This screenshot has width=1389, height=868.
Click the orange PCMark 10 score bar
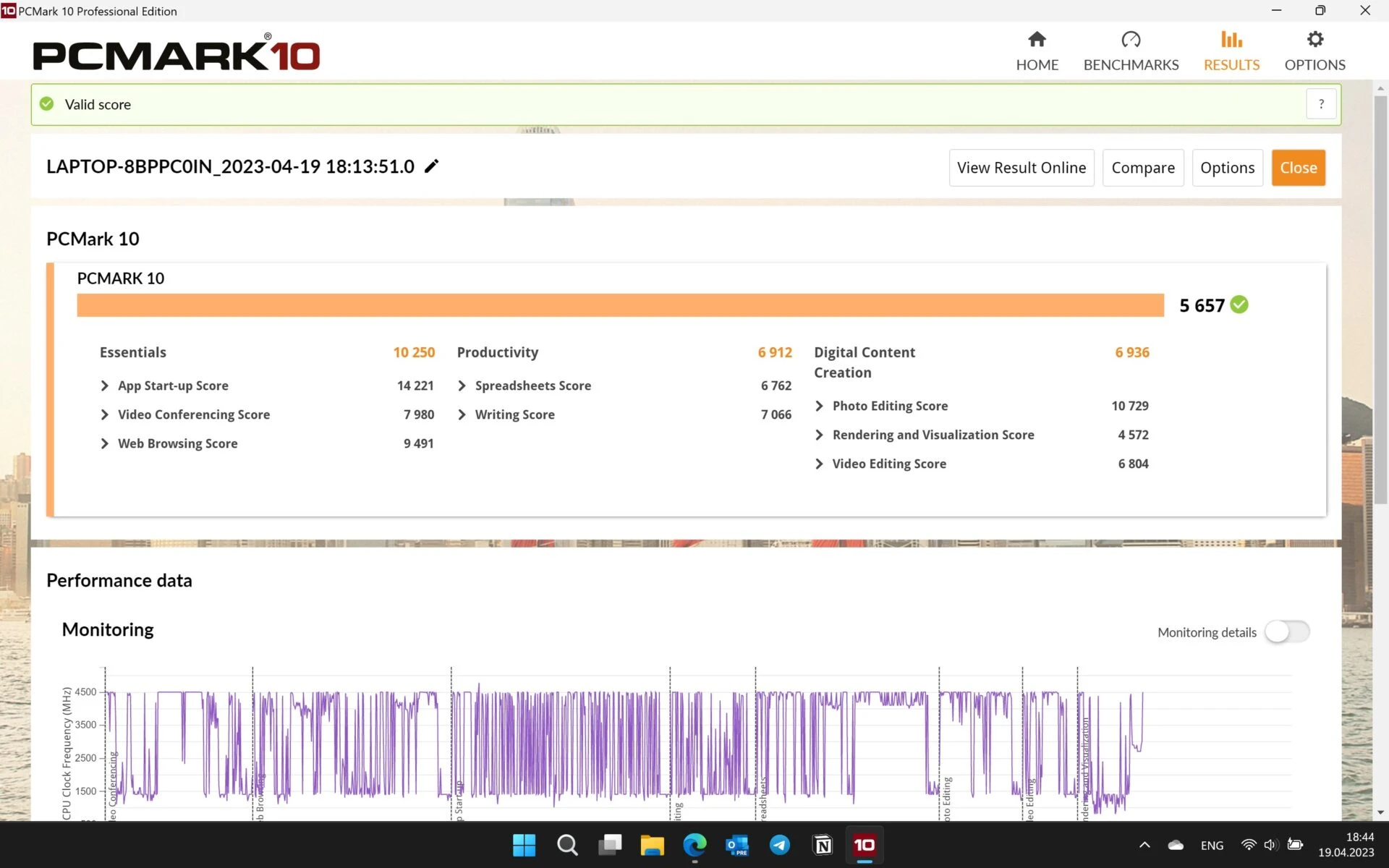coord(620,305)
